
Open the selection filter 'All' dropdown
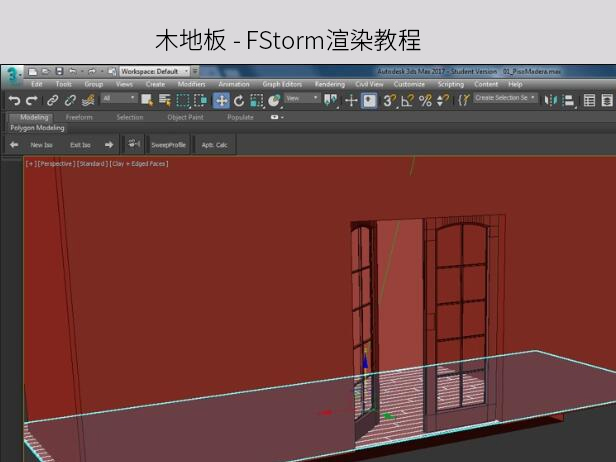pyautogui.click(x=119, y=99)
